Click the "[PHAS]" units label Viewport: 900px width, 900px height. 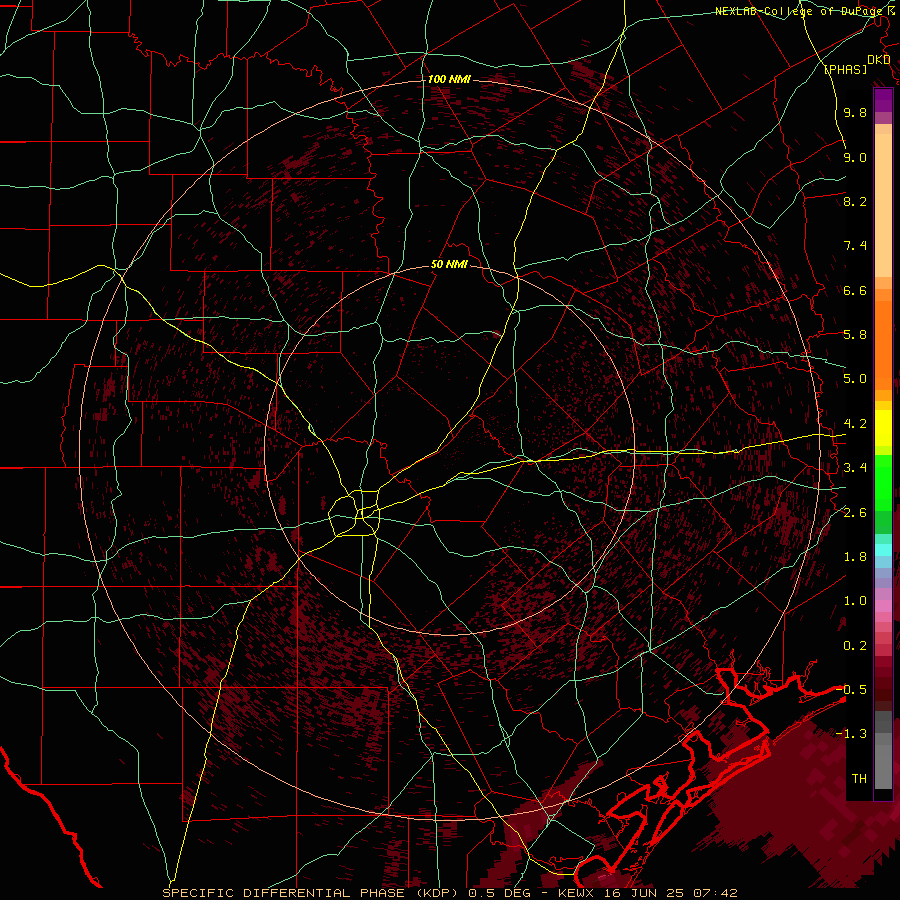(x=845, y=70)
